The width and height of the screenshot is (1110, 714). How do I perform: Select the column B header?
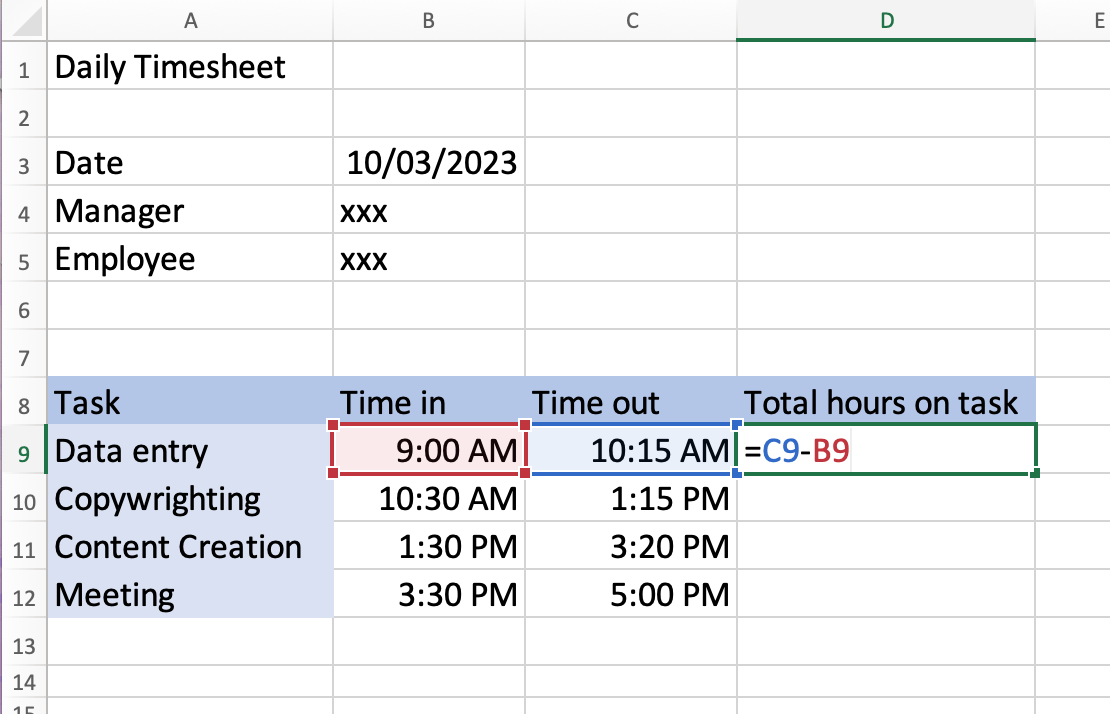pyautogui.click(x=428, y=20)
